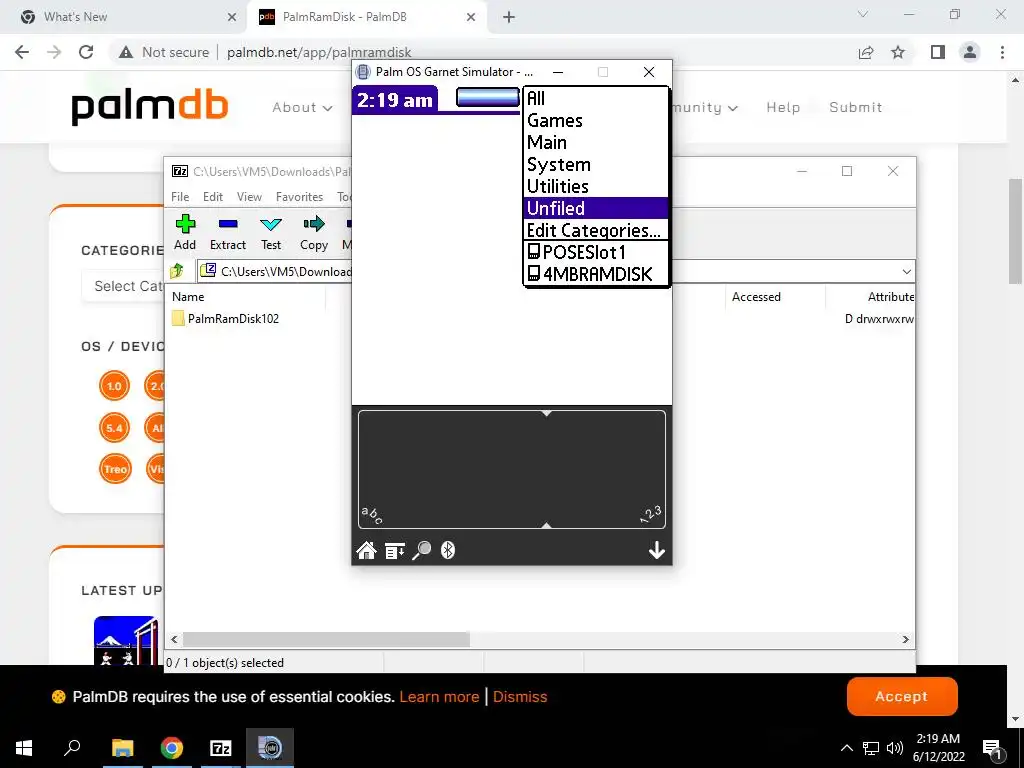1024x768 pixels.
Task: Open Chrome three-dot menu
Action: coord(1002,52)
